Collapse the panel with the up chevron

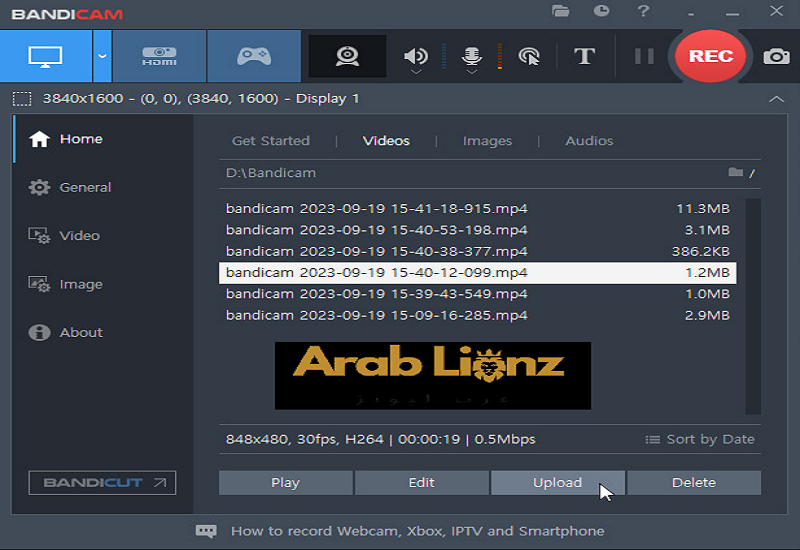click(x=776, y=99)
